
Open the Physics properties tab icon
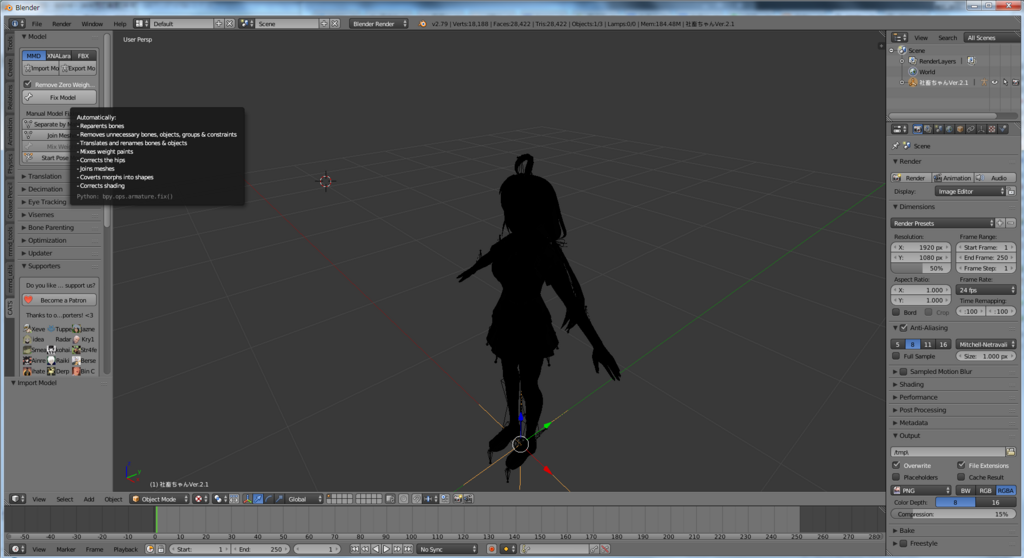[x=1003, y=129]
